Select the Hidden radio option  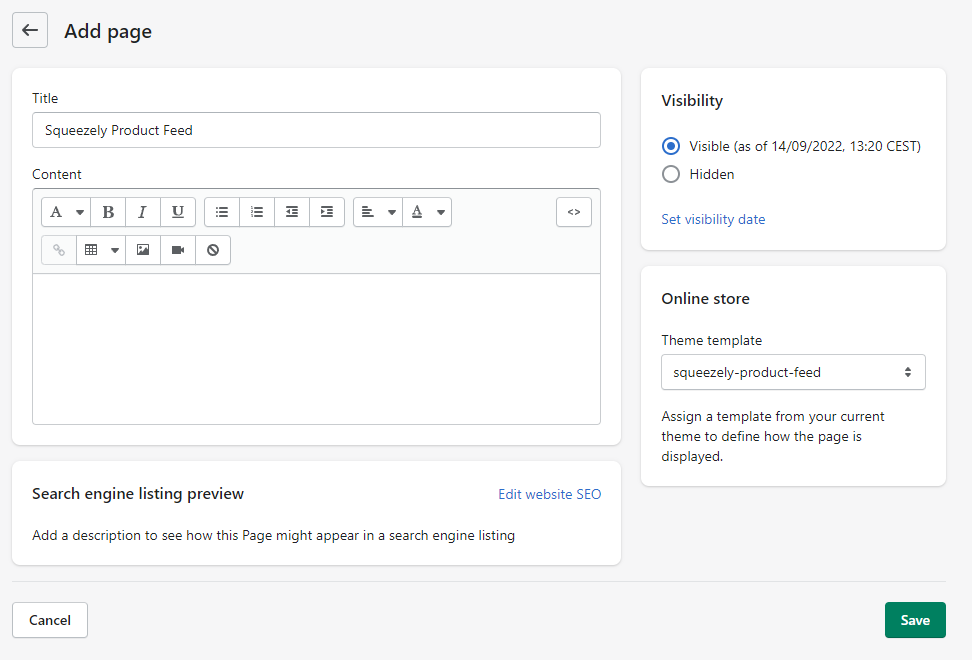pyautogui.click(x=671, y=174)
